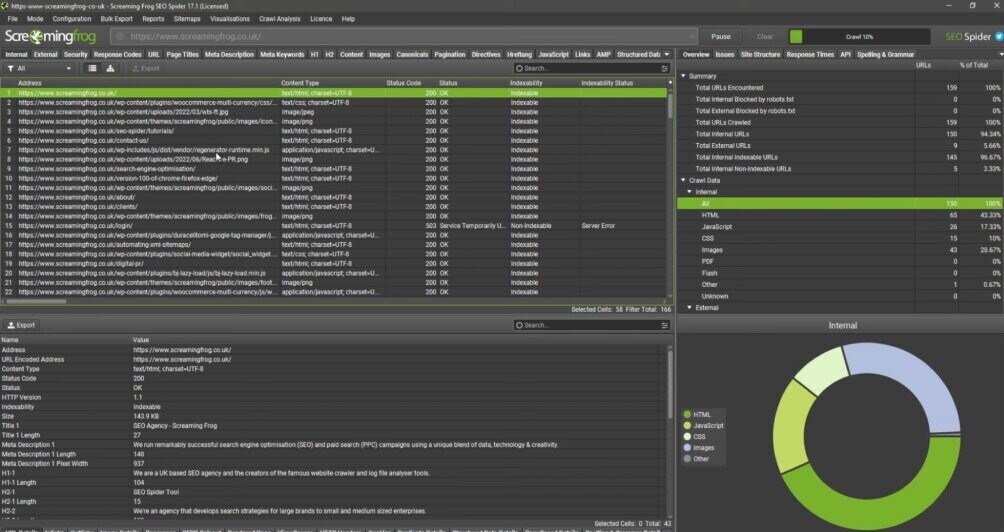Open the Bulk Export menu
Image resolution: width=1004 pixels, height=532 pixels.
pos(117,19)
